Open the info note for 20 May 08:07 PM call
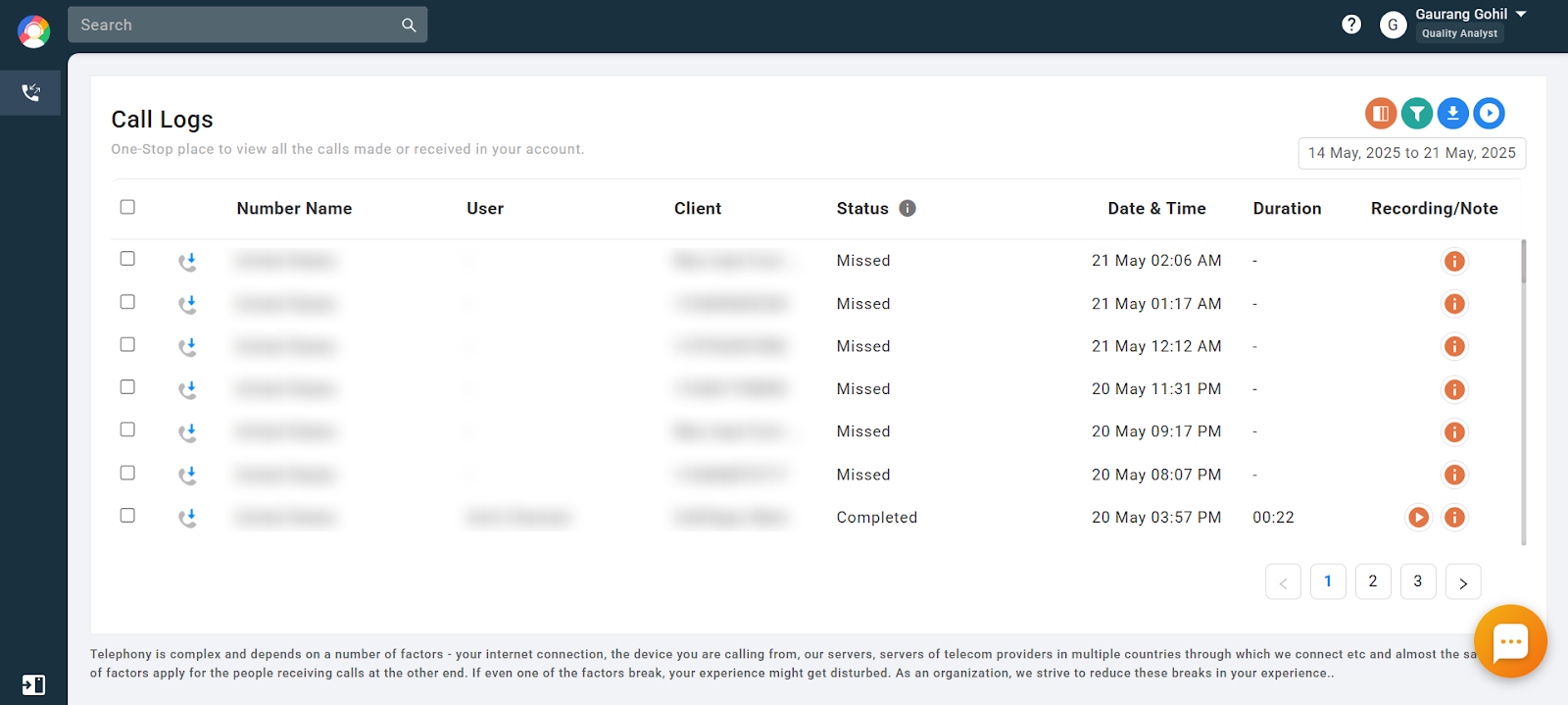Screen dimensions: 1568x705 [1454, 475]
